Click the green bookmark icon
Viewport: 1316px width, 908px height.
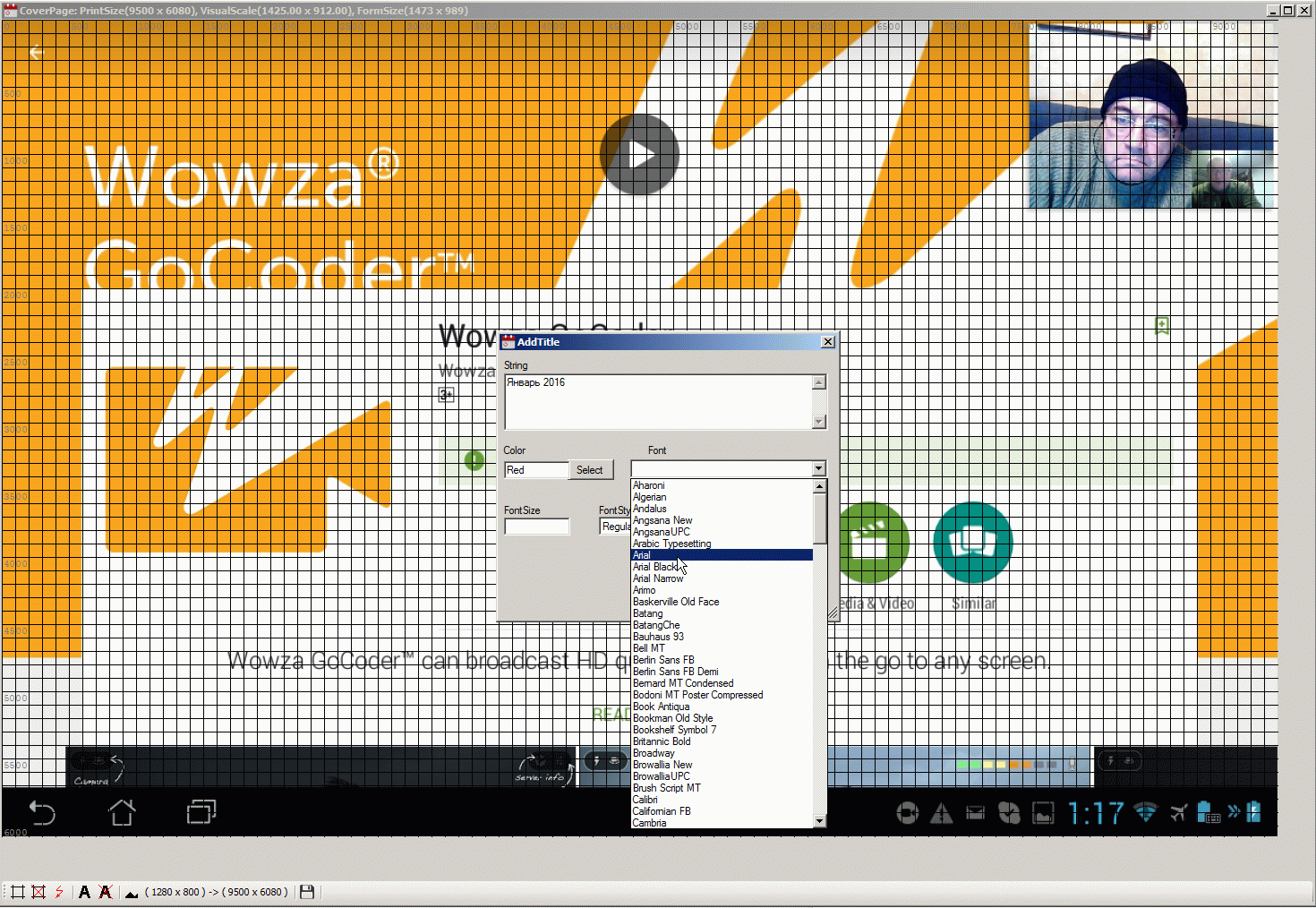(x=1162, y=326)
